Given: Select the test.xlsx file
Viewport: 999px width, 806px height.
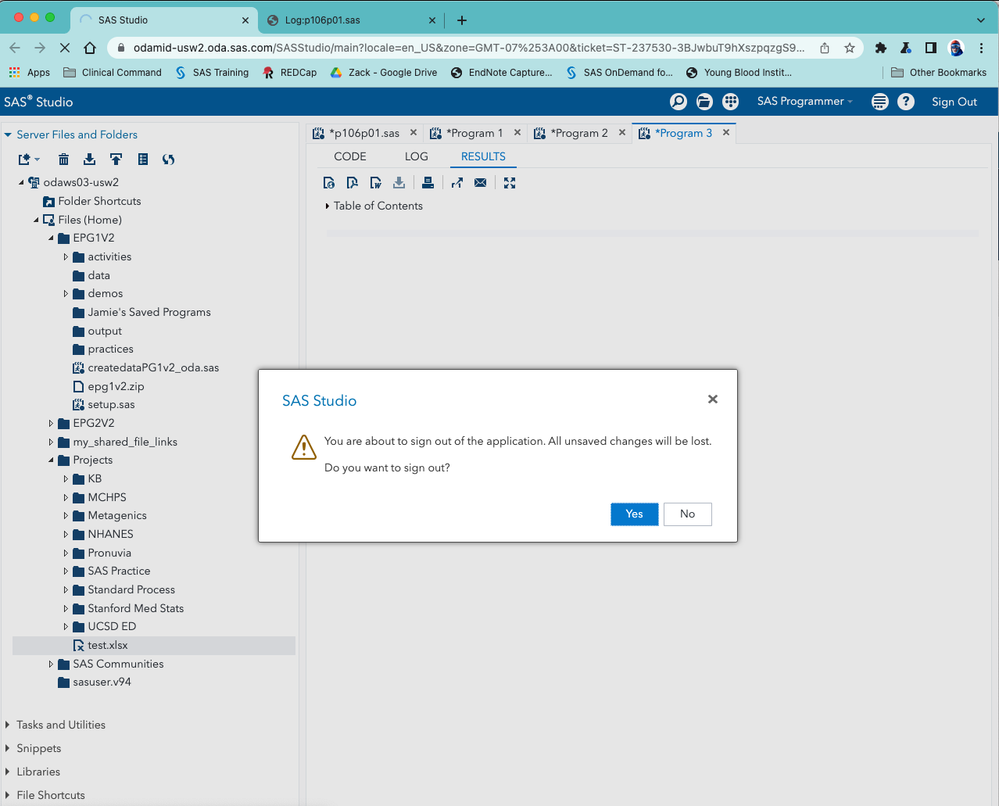Looking at the screenshot, I should [x=108, y=645].
